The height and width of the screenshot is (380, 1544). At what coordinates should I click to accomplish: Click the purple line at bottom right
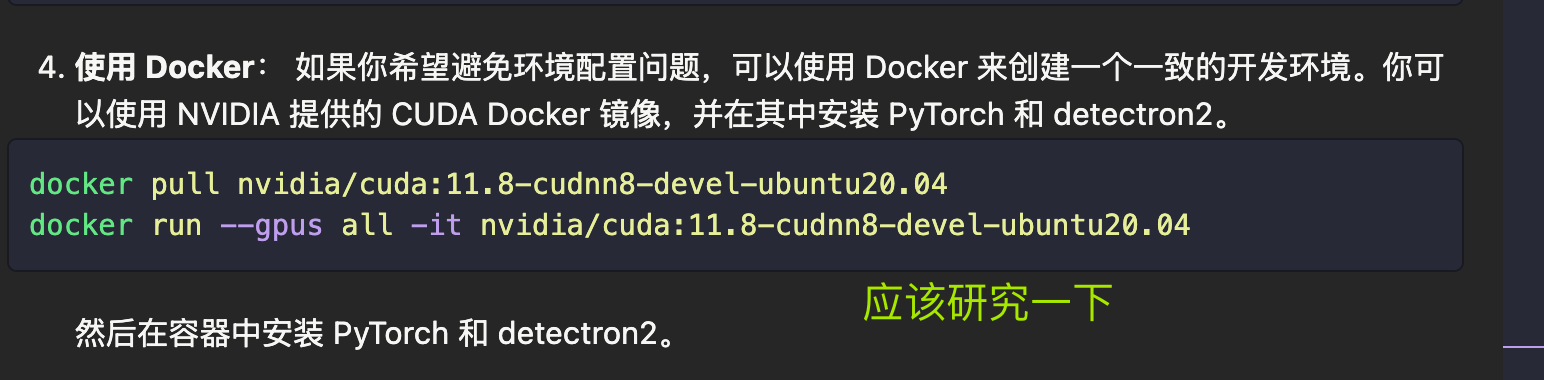tap(1524, 346)
